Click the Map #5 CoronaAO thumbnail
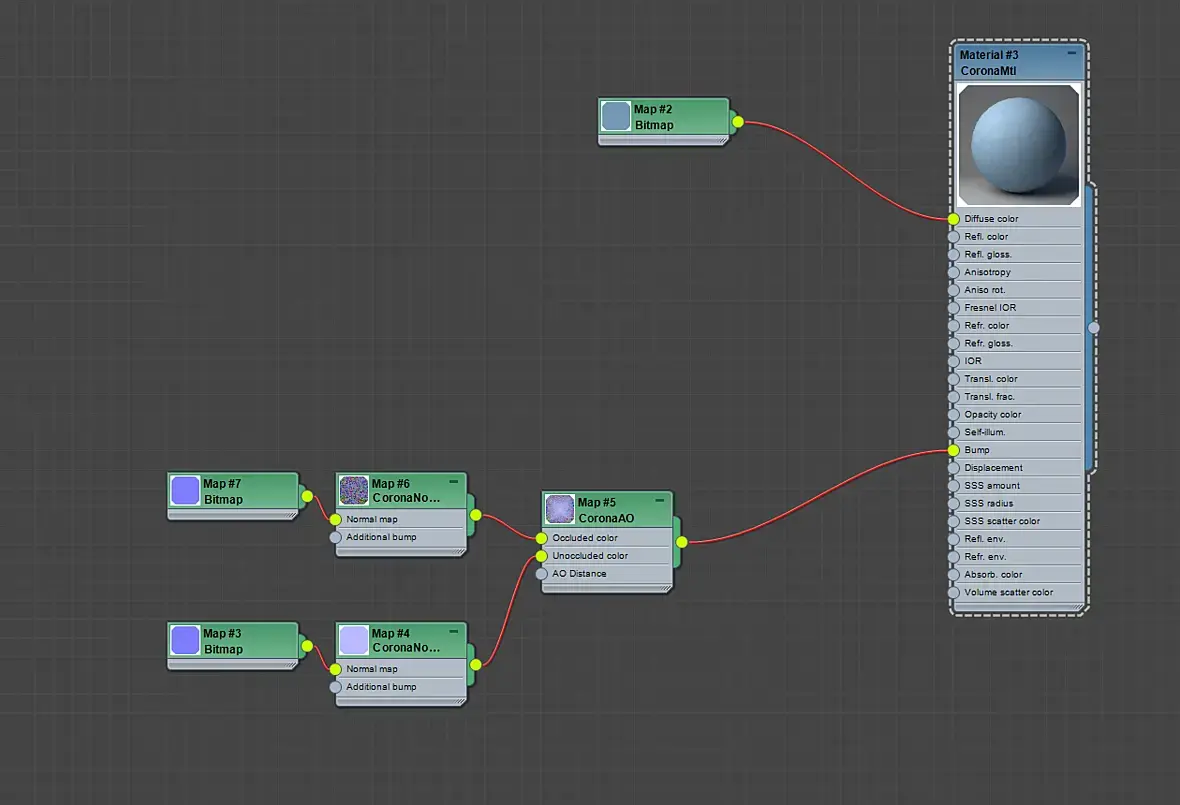The width and height of the screenshot is (1180, 805). 560,509
